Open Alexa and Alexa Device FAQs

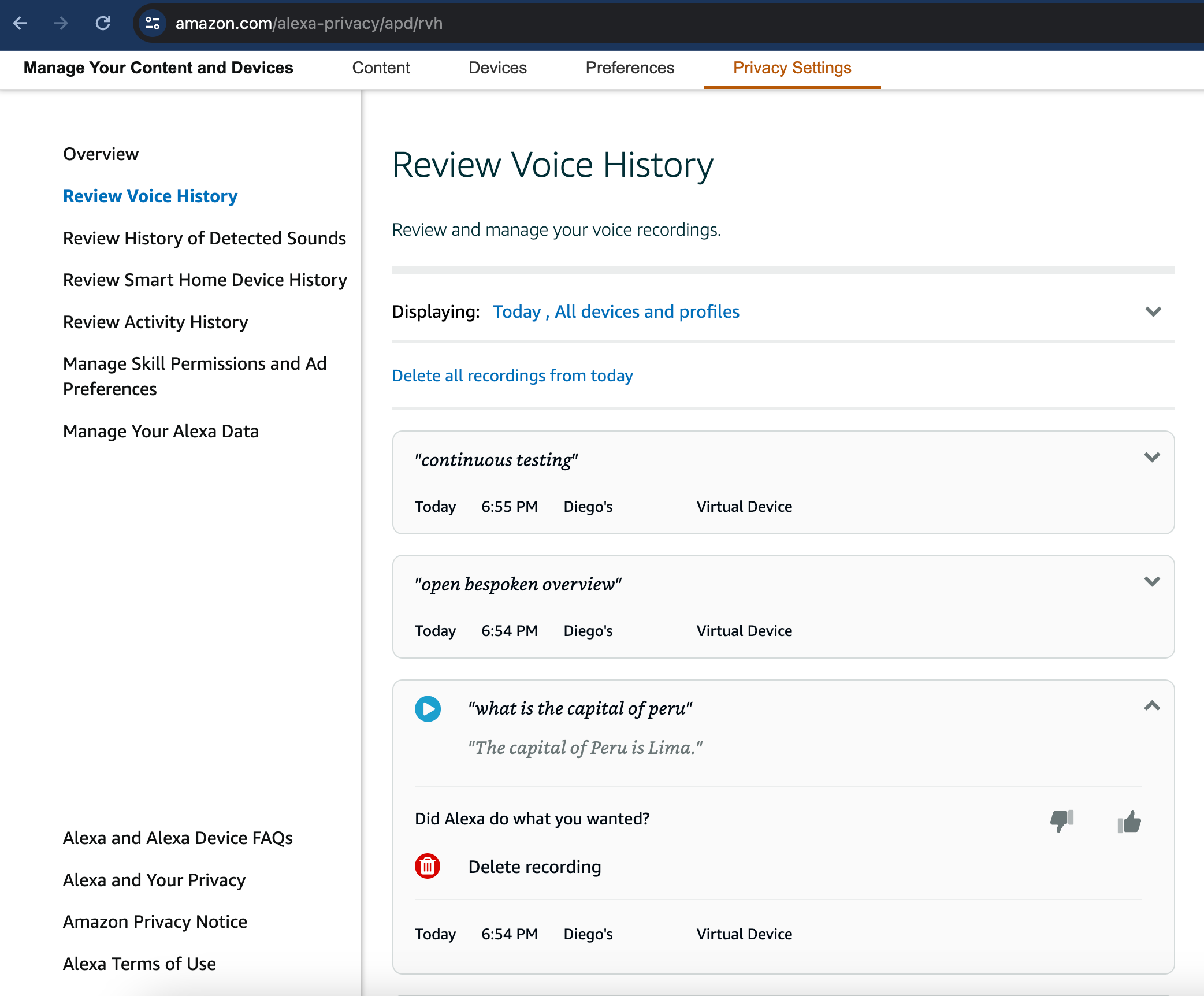point(178,838)
